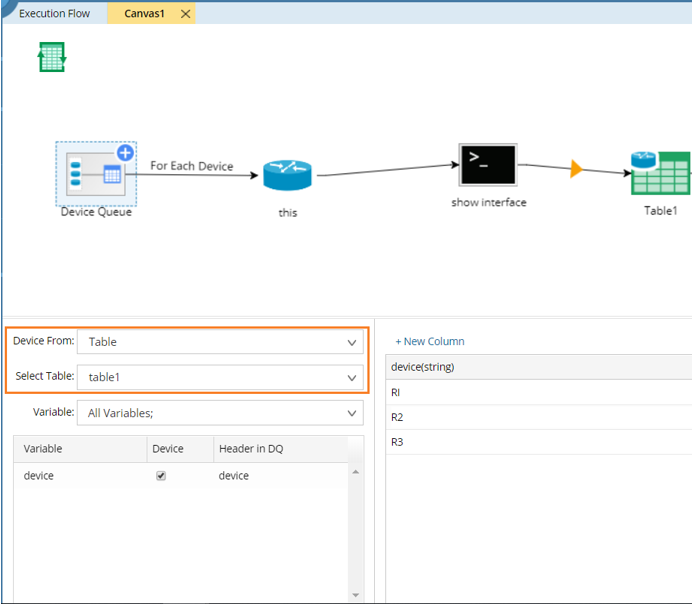The width and height of the screenshot is (692, 608).
Task: Expand the Select Table dropdown
Action: [220, 378]
